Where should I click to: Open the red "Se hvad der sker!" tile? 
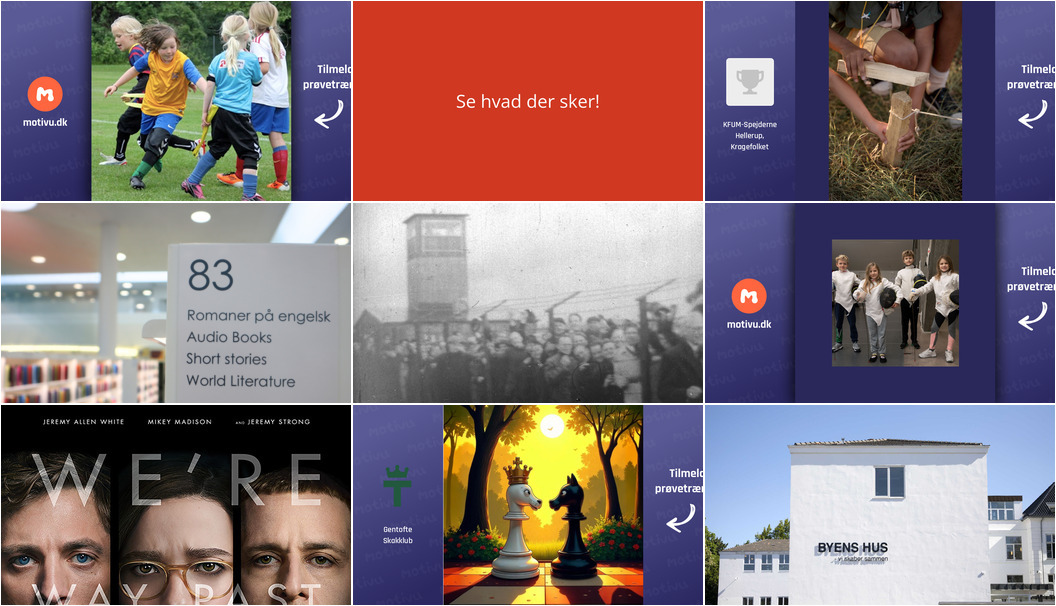[x=528, y=101]
